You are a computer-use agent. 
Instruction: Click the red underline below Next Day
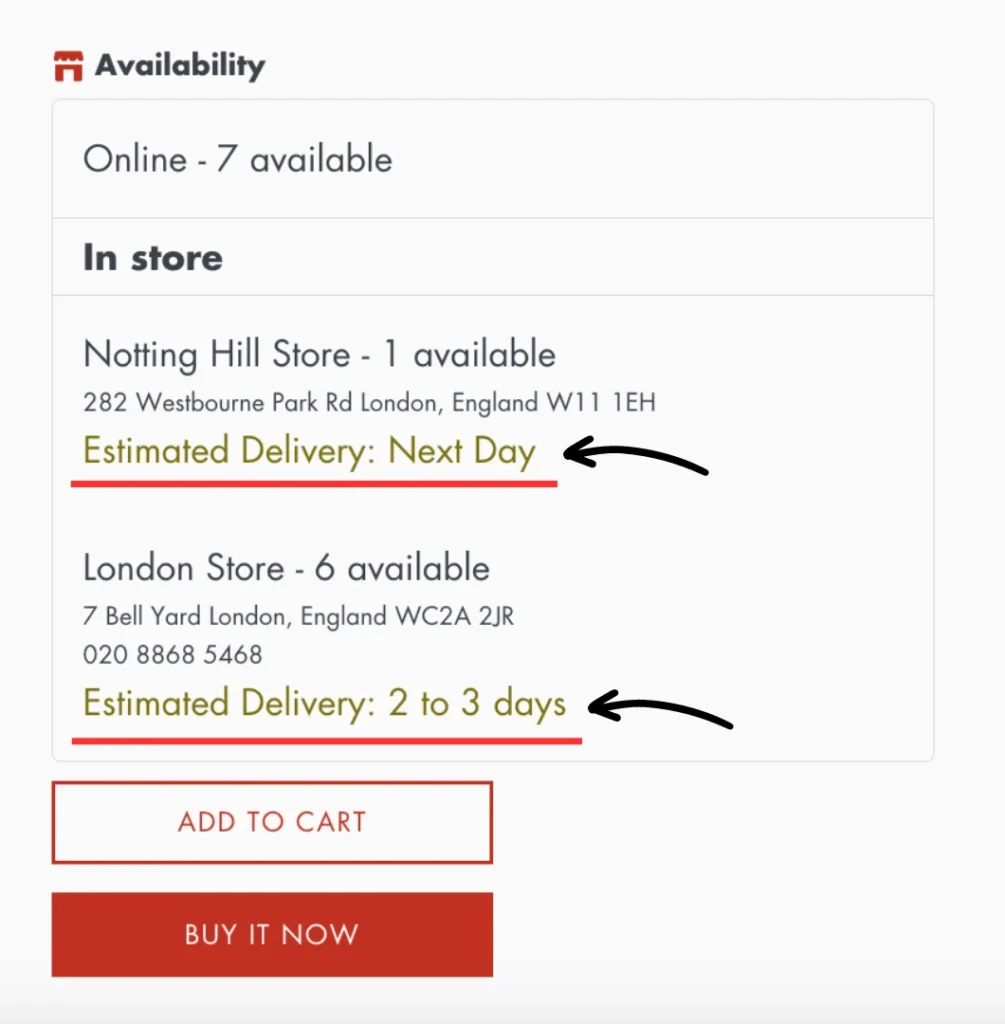(x=314, y=483)
